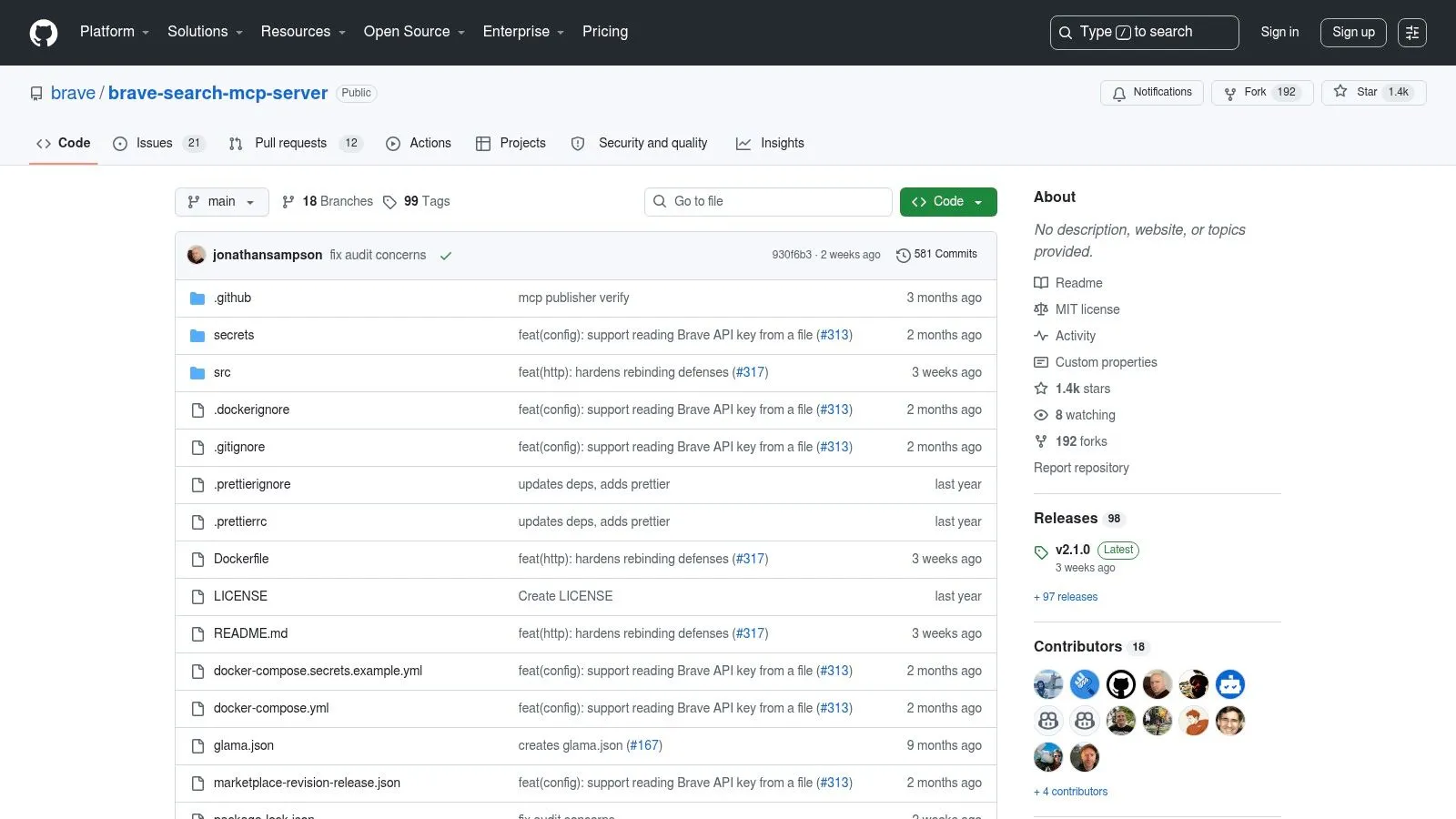Screen dimensions: 1456x819
Task: Click the watching eye icon
Action: click(x=1041, y=415)
